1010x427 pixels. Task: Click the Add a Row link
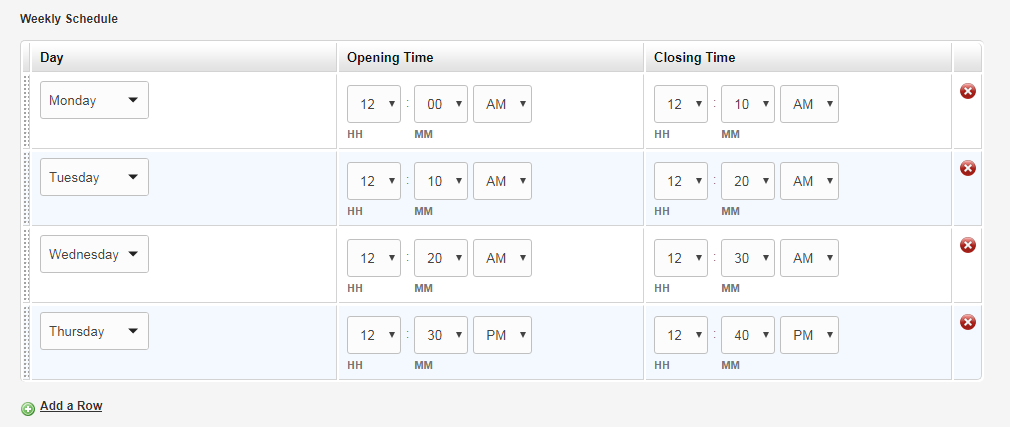click(71, 406)
